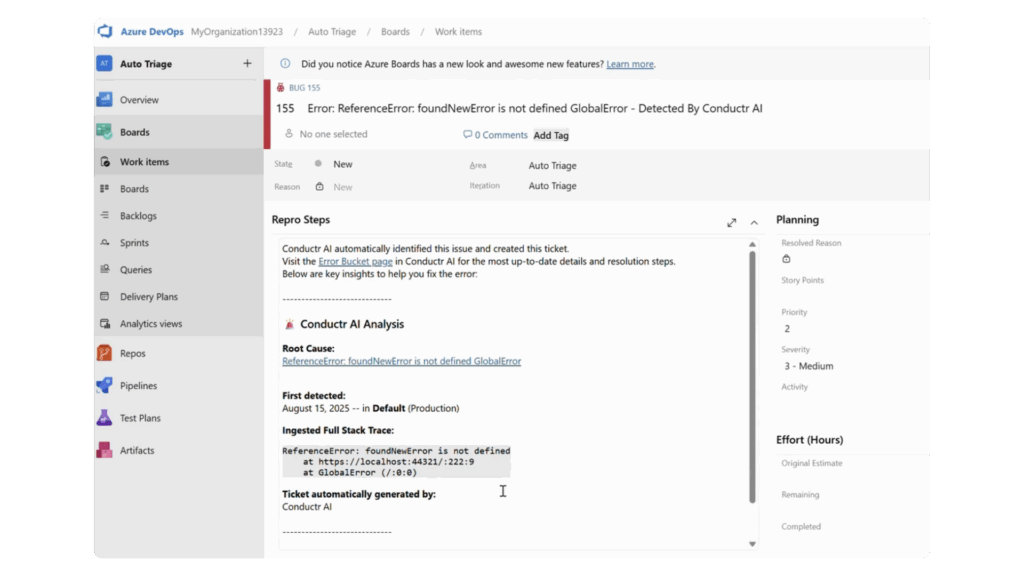
Task: Select Backlogs in the Boards submenu
Action: click(x=138, y=216)
